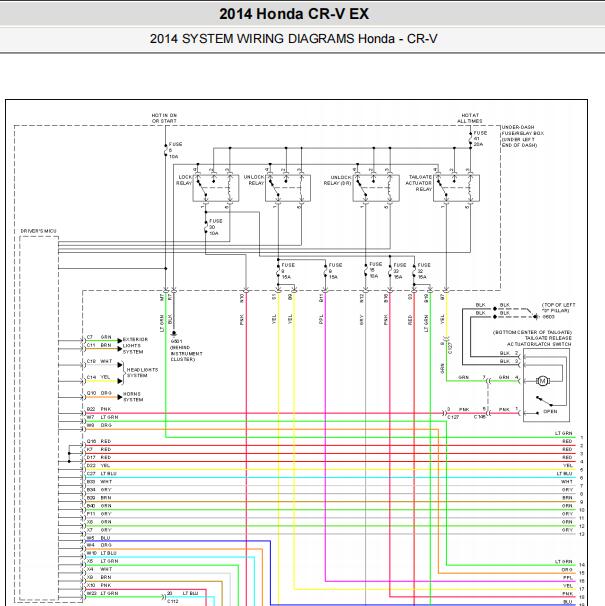Click 'TAILGATE ACTUATOR RELAY' label
This screenshot has width=605, height=606.
coord(419,183)
